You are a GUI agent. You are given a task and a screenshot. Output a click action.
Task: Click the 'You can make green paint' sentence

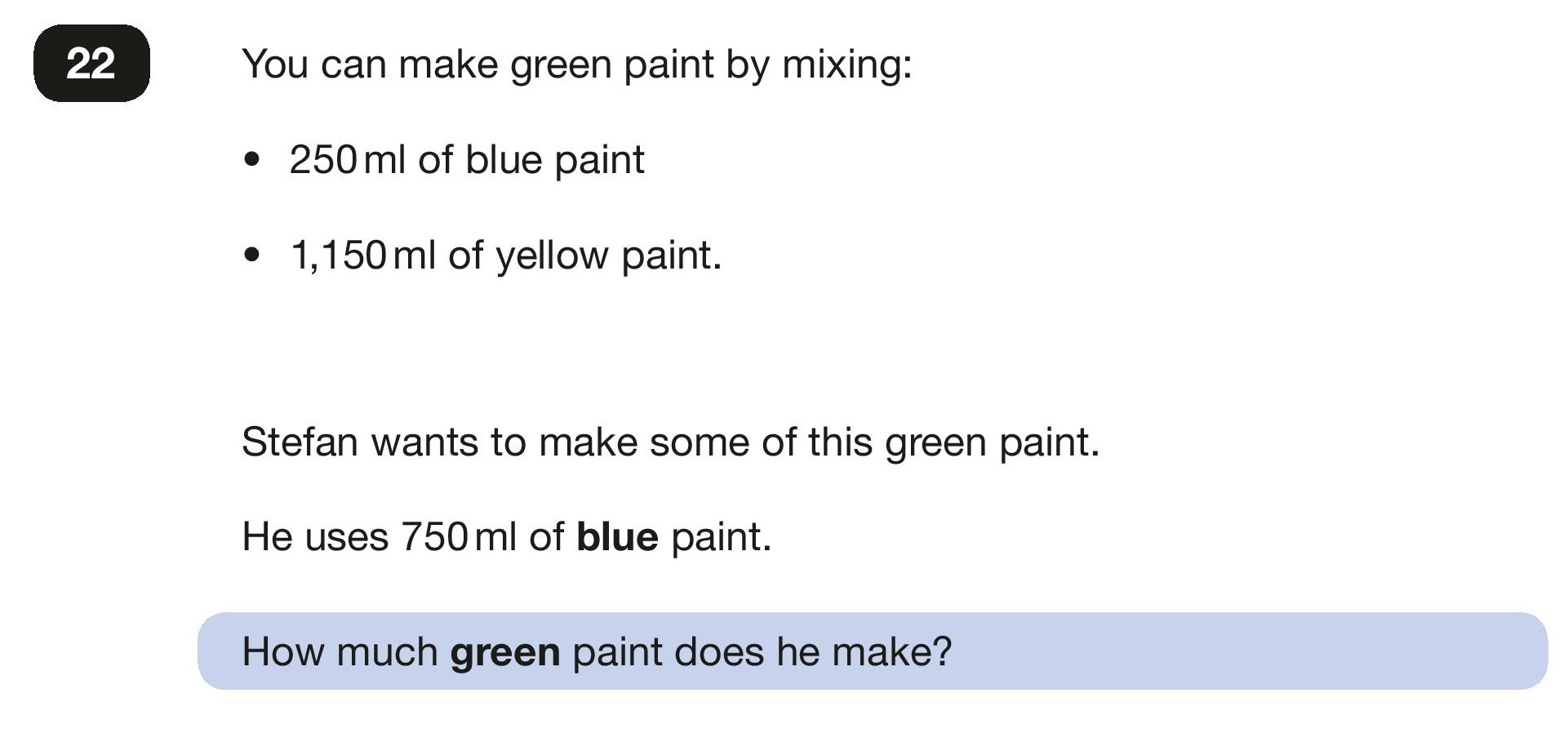(577, 64)
